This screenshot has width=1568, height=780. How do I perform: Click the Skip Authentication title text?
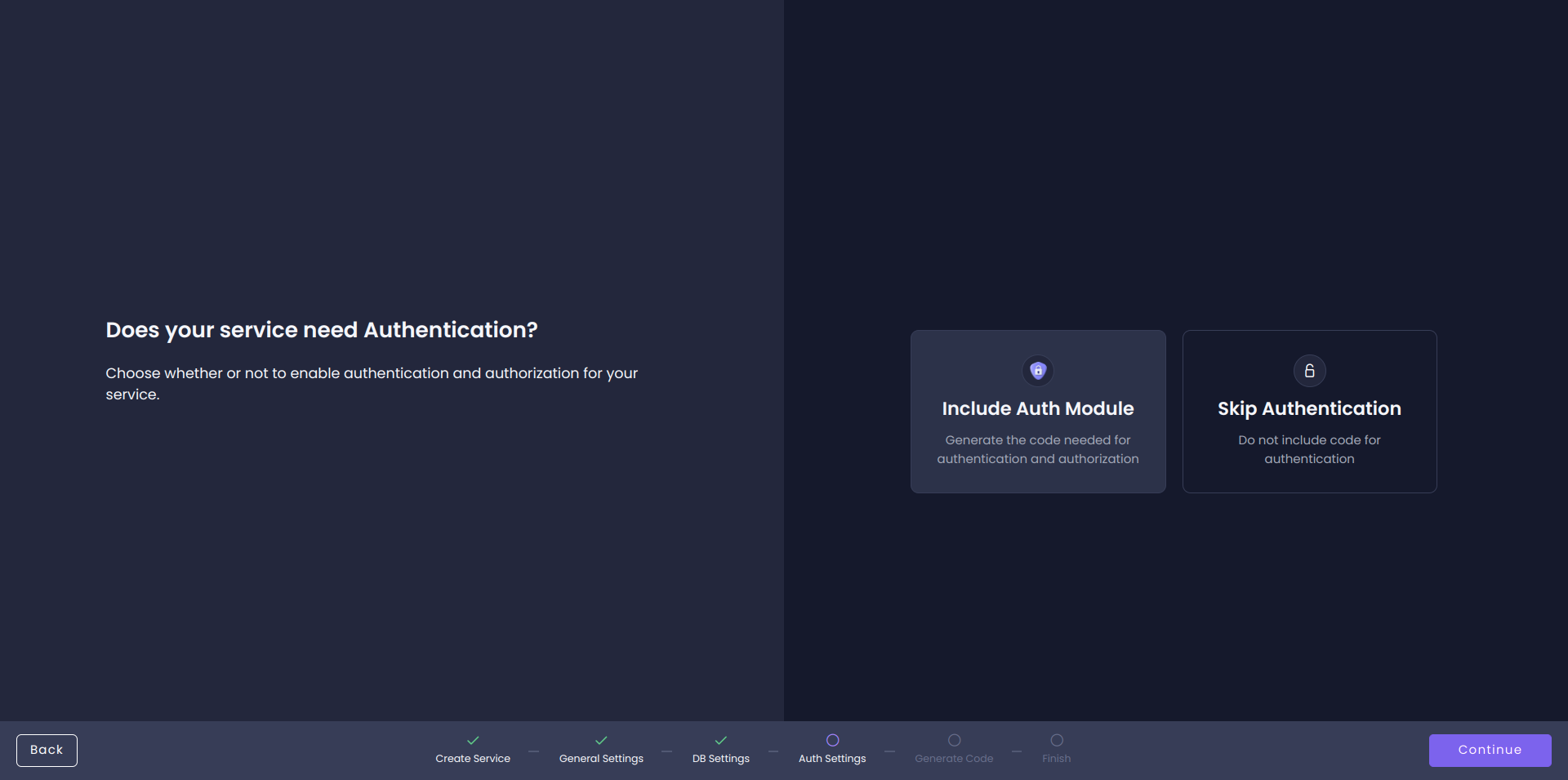[1309, 408]
